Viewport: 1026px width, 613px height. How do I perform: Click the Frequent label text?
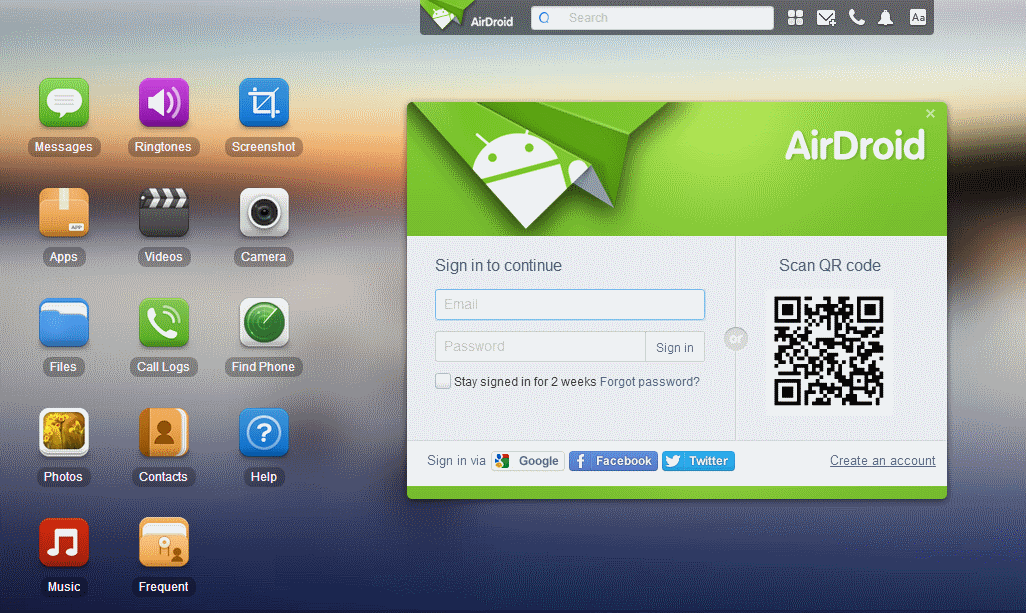tap(164, 586)
